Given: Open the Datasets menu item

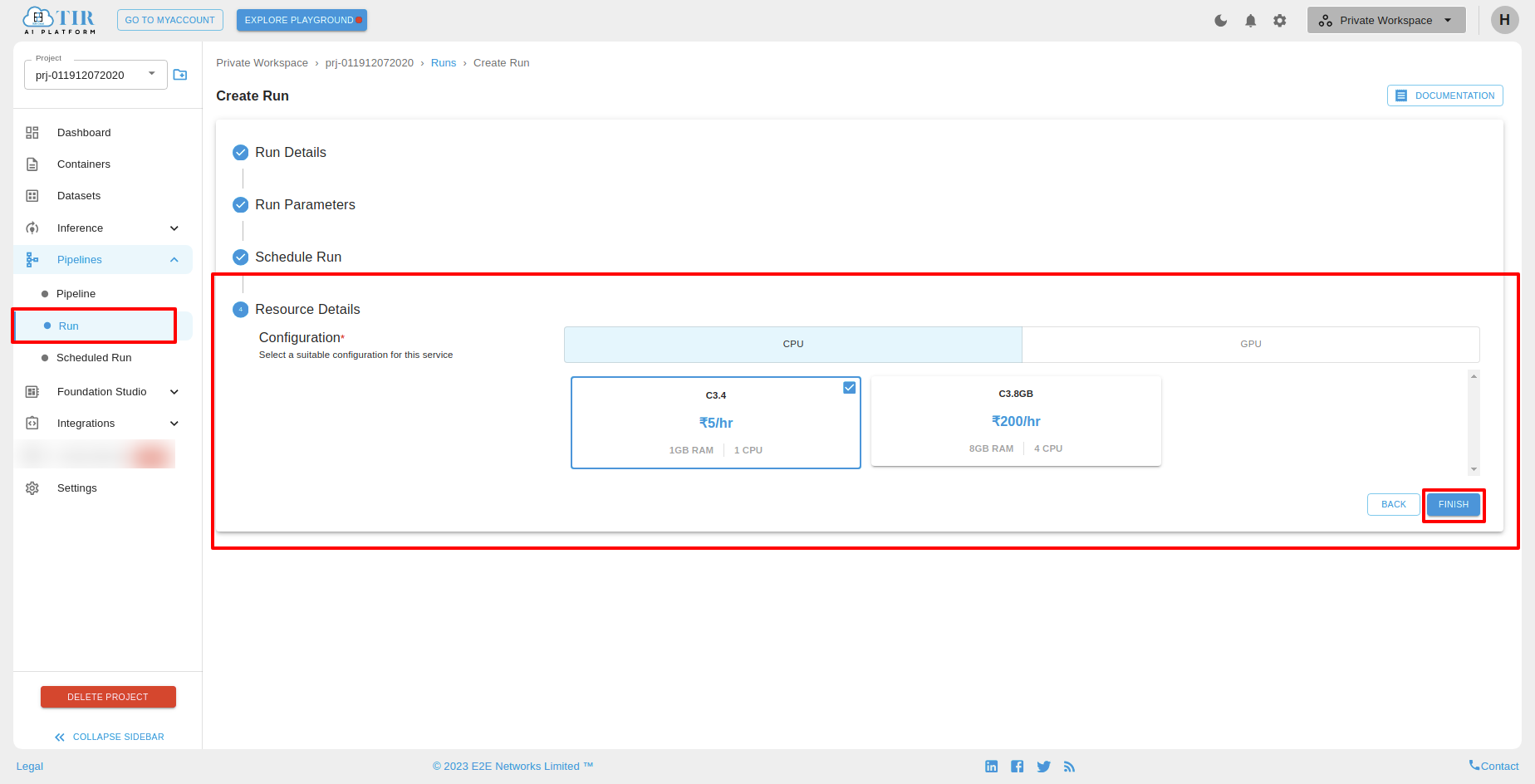Looking at the screenshot, I should pos(79,196).
